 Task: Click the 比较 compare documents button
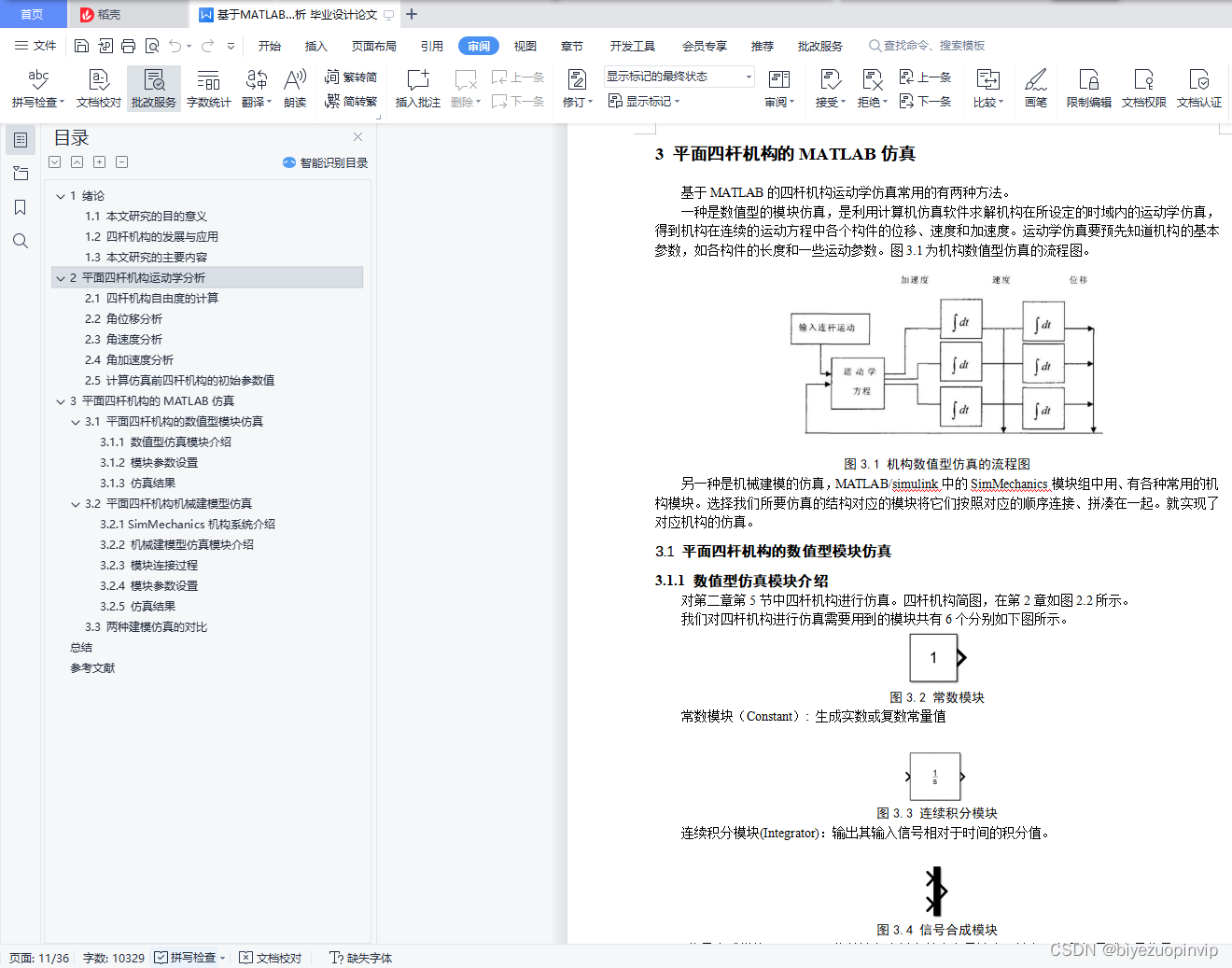988,89
